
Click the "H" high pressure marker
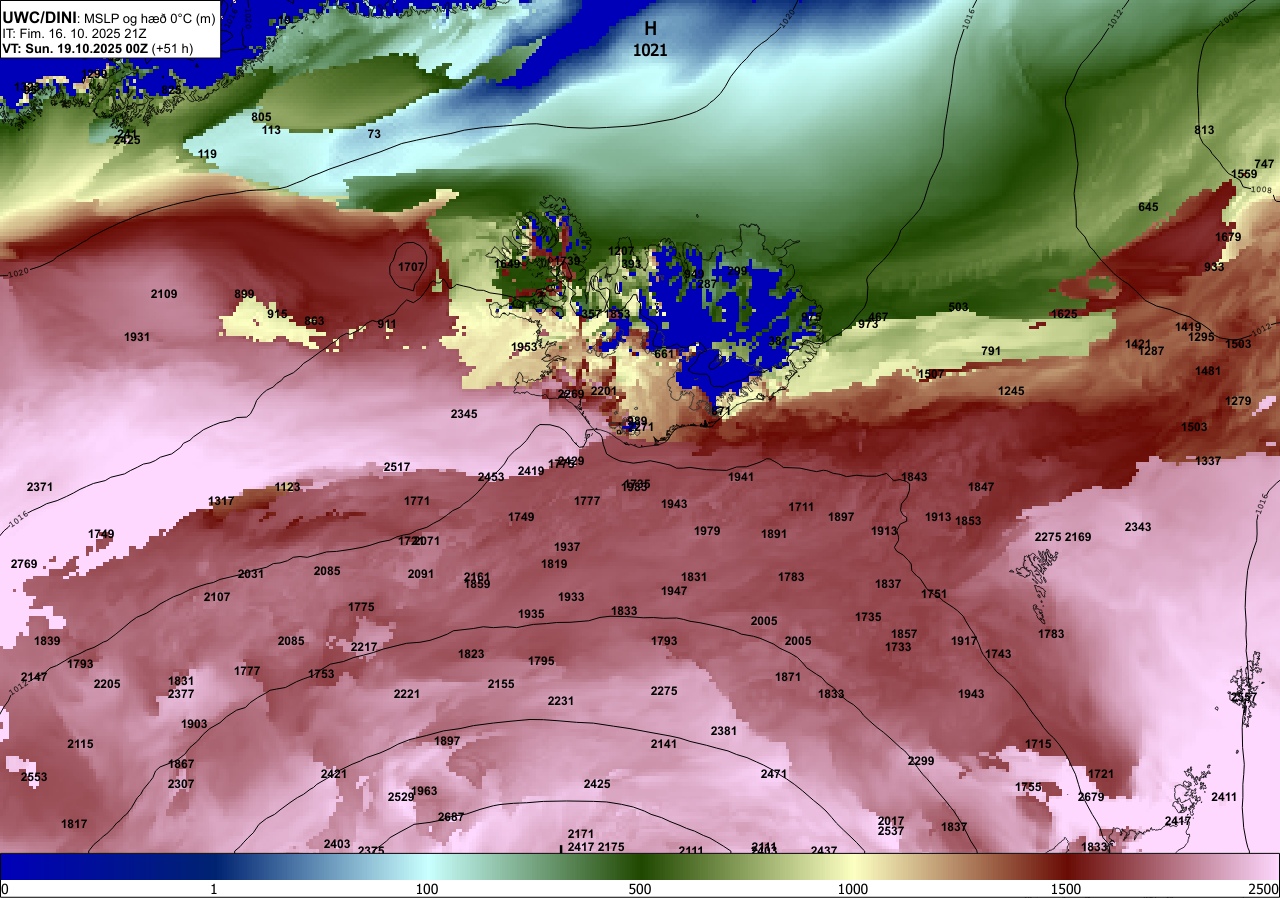click(x=650, y=29)
